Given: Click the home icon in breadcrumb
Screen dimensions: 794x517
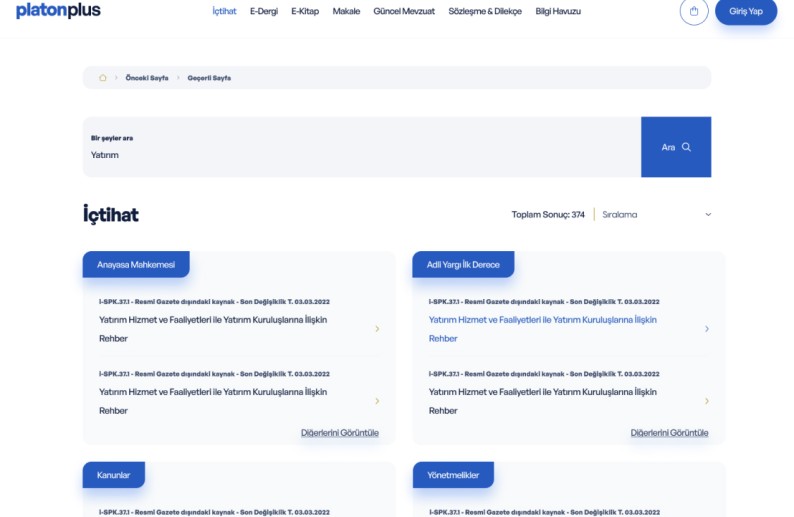Looking at the screenshot, I should (x=103, y=78).
